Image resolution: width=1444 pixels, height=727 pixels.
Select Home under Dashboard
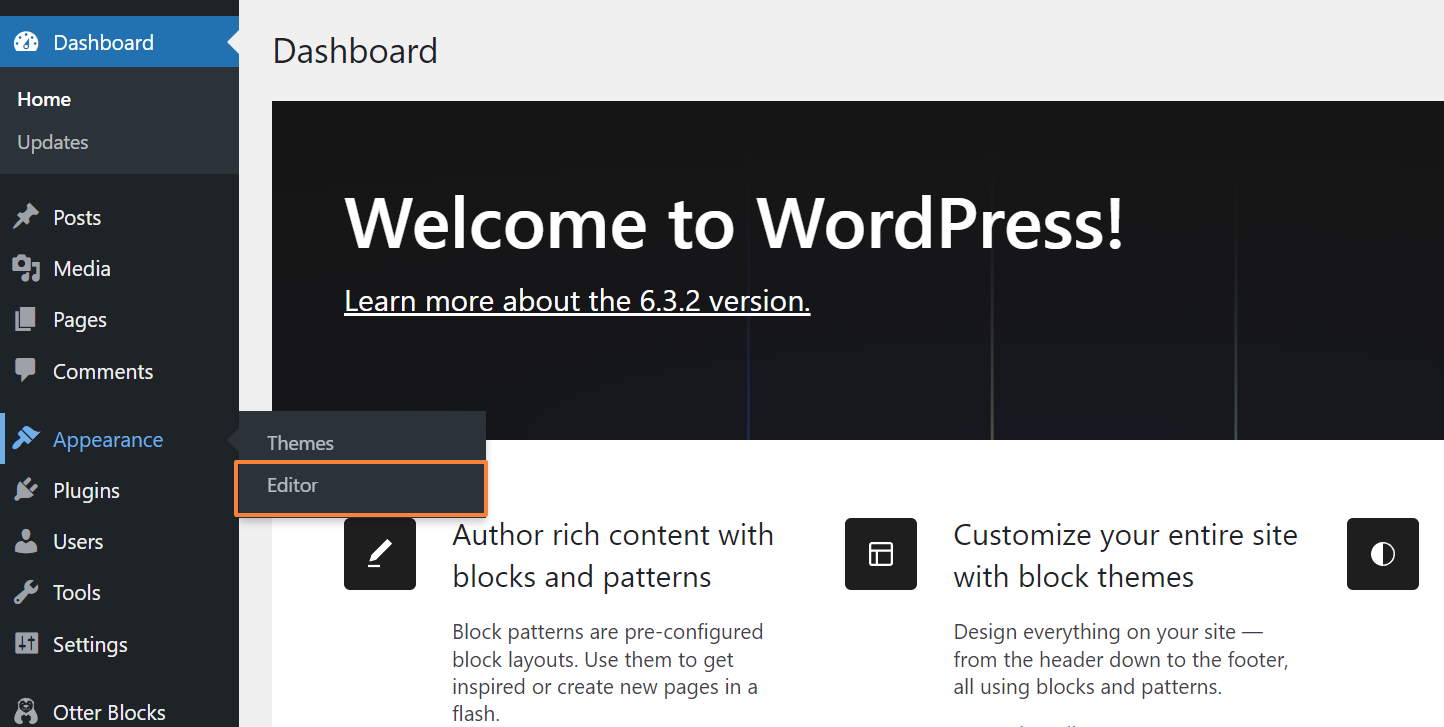(44, 99)
